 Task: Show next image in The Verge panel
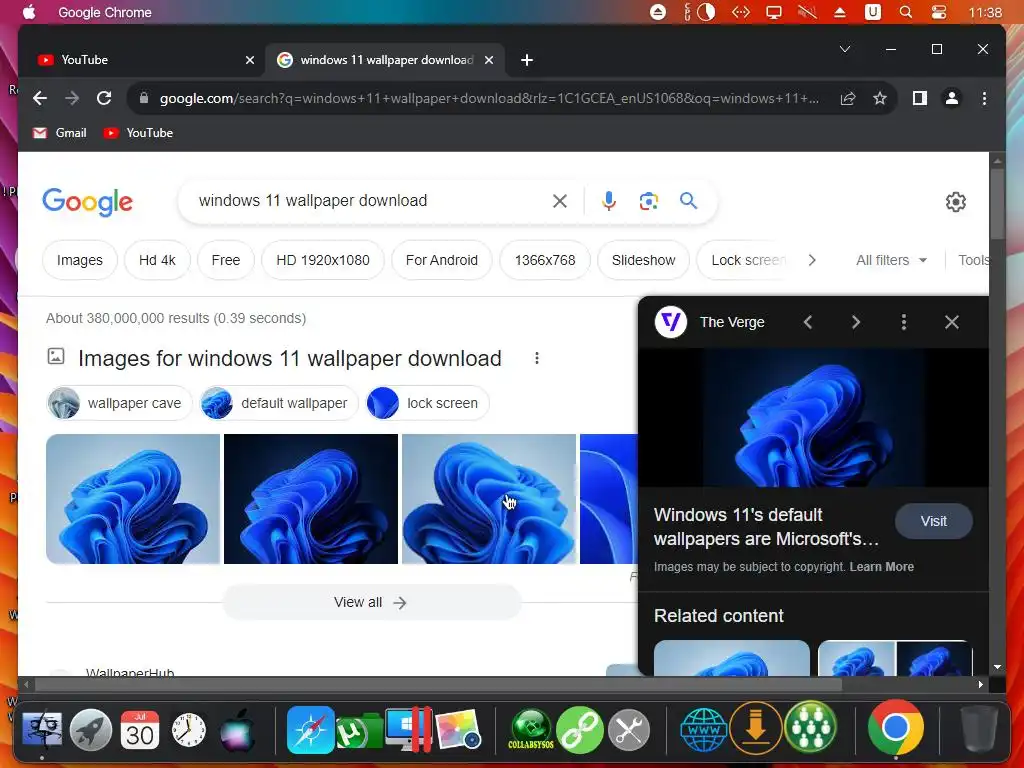click(856, 322)
